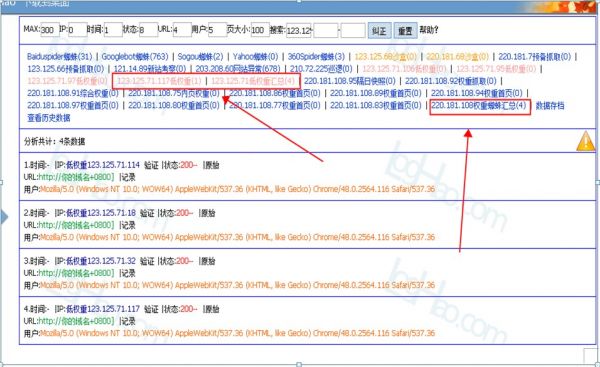600x367 pixels.
Task: Click 记录 link in entry 3
Action: [x=128, y=273]
